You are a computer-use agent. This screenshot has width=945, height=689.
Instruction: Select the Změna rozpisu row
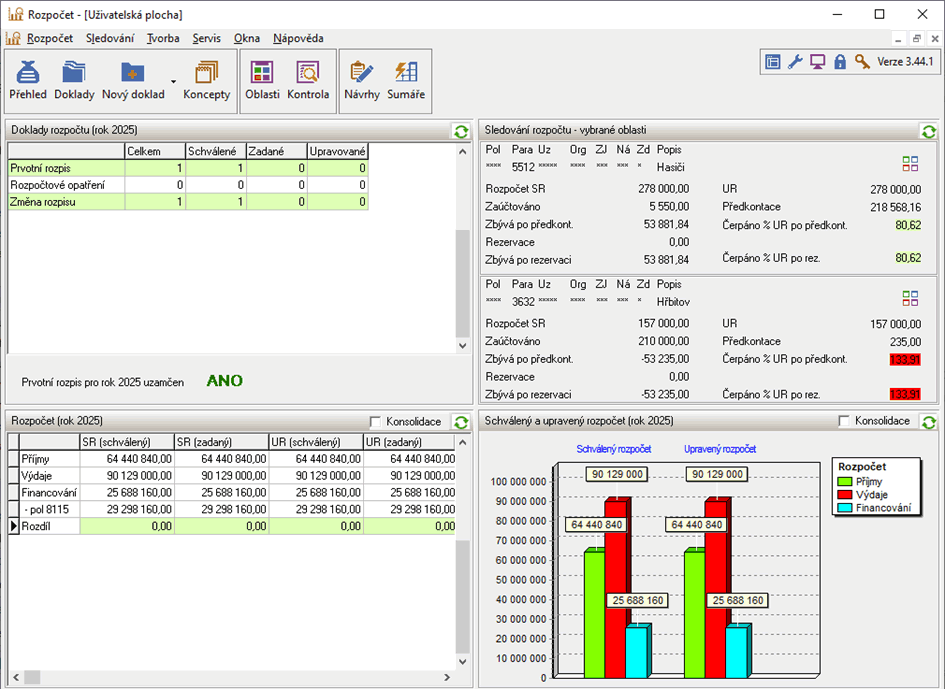[40, 202]
